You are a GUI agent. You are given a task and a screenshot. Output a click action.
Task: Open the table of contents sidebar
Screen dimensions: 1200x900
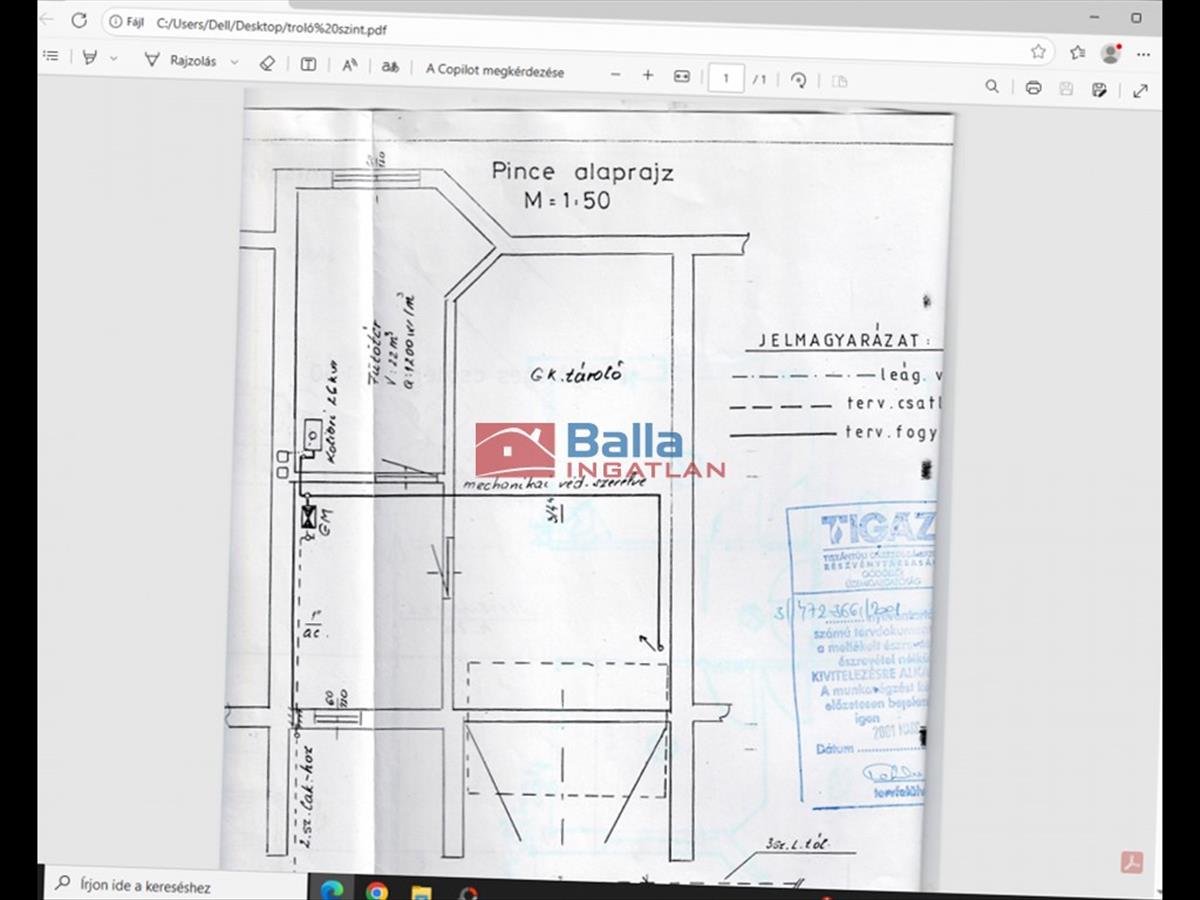click(x=51, y=58)
